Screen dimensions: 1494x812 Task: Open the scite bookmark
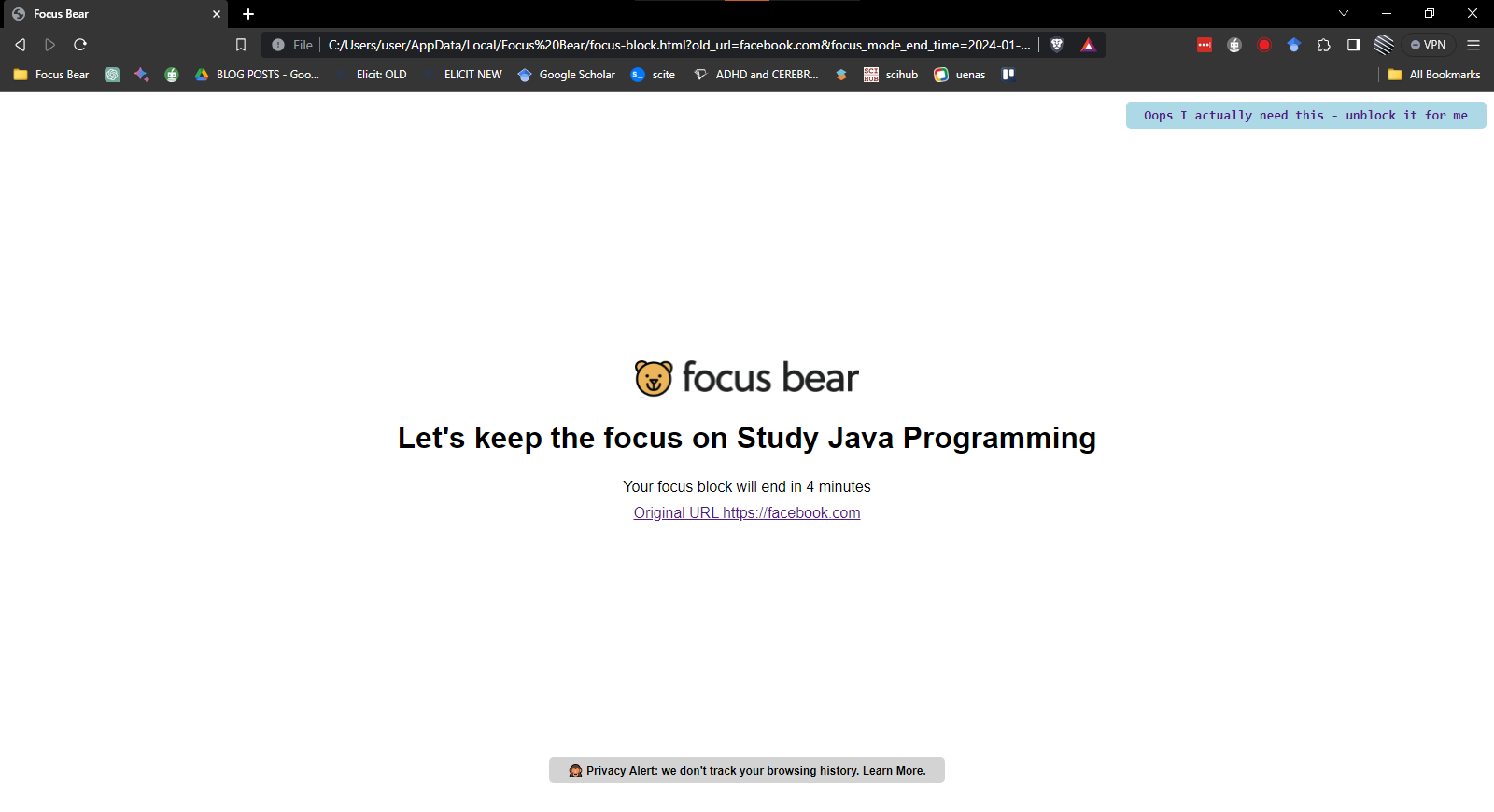tap(653, 75)
